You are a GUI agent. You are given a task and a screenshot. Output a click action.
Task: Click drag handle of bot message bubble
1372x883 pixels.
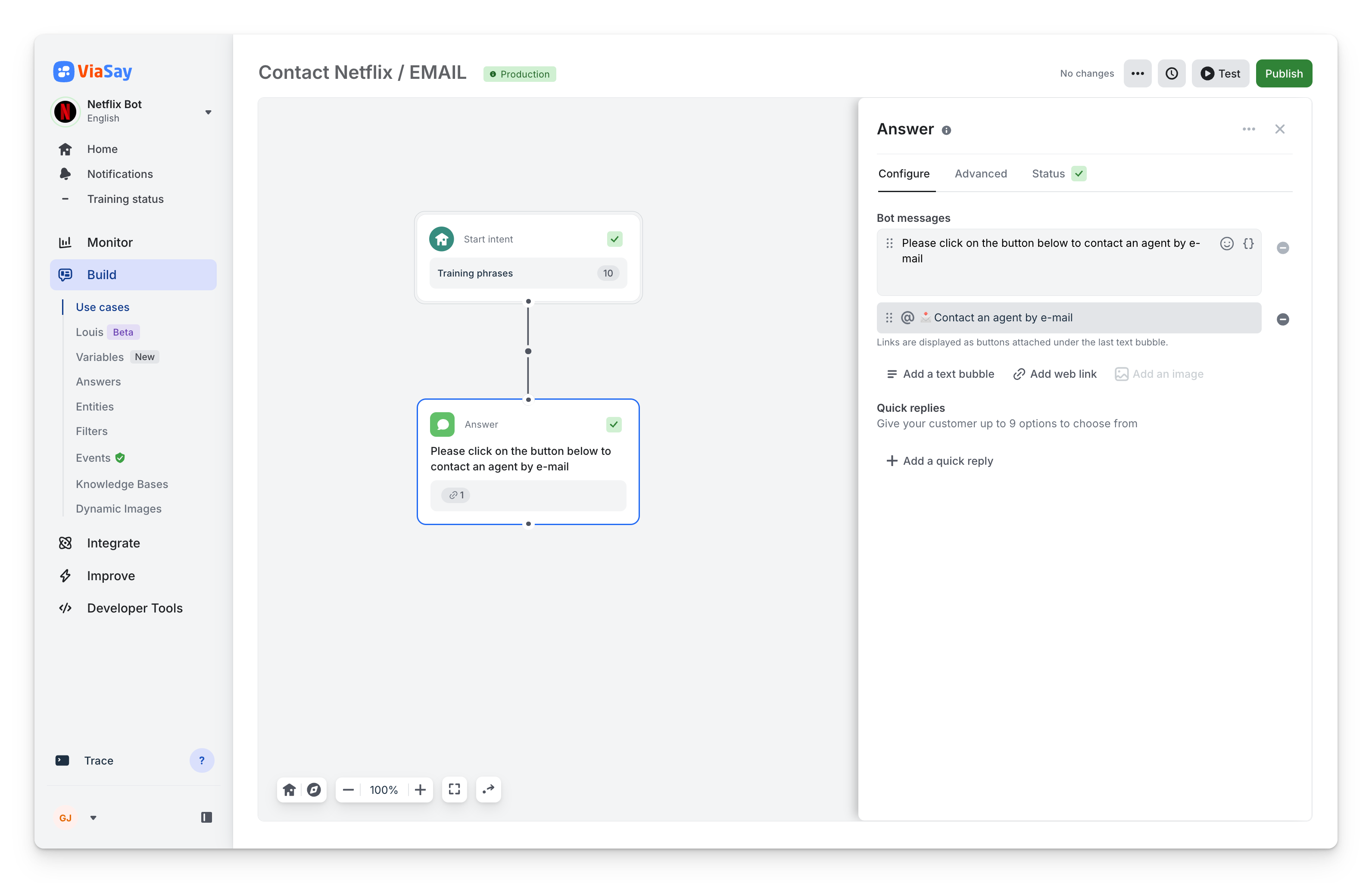click(889, 243)
